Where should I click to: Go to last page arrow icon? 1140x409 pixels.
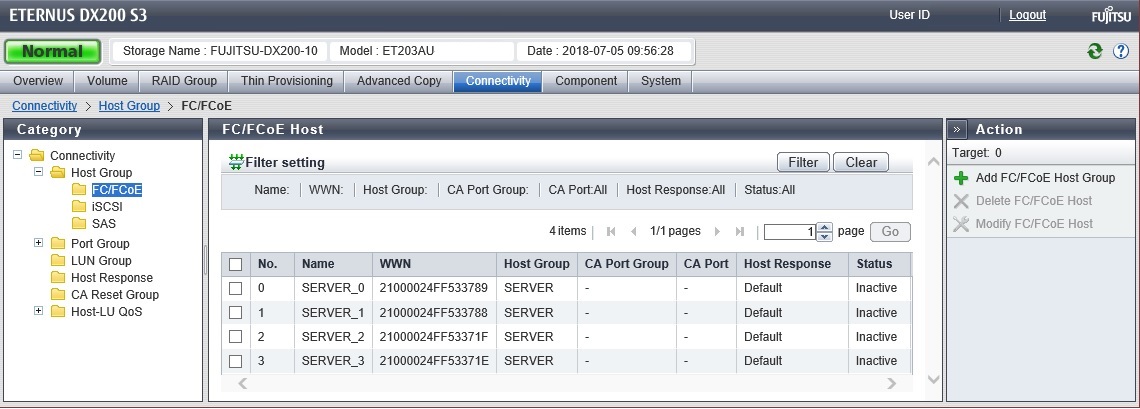(x=740, y=232)
